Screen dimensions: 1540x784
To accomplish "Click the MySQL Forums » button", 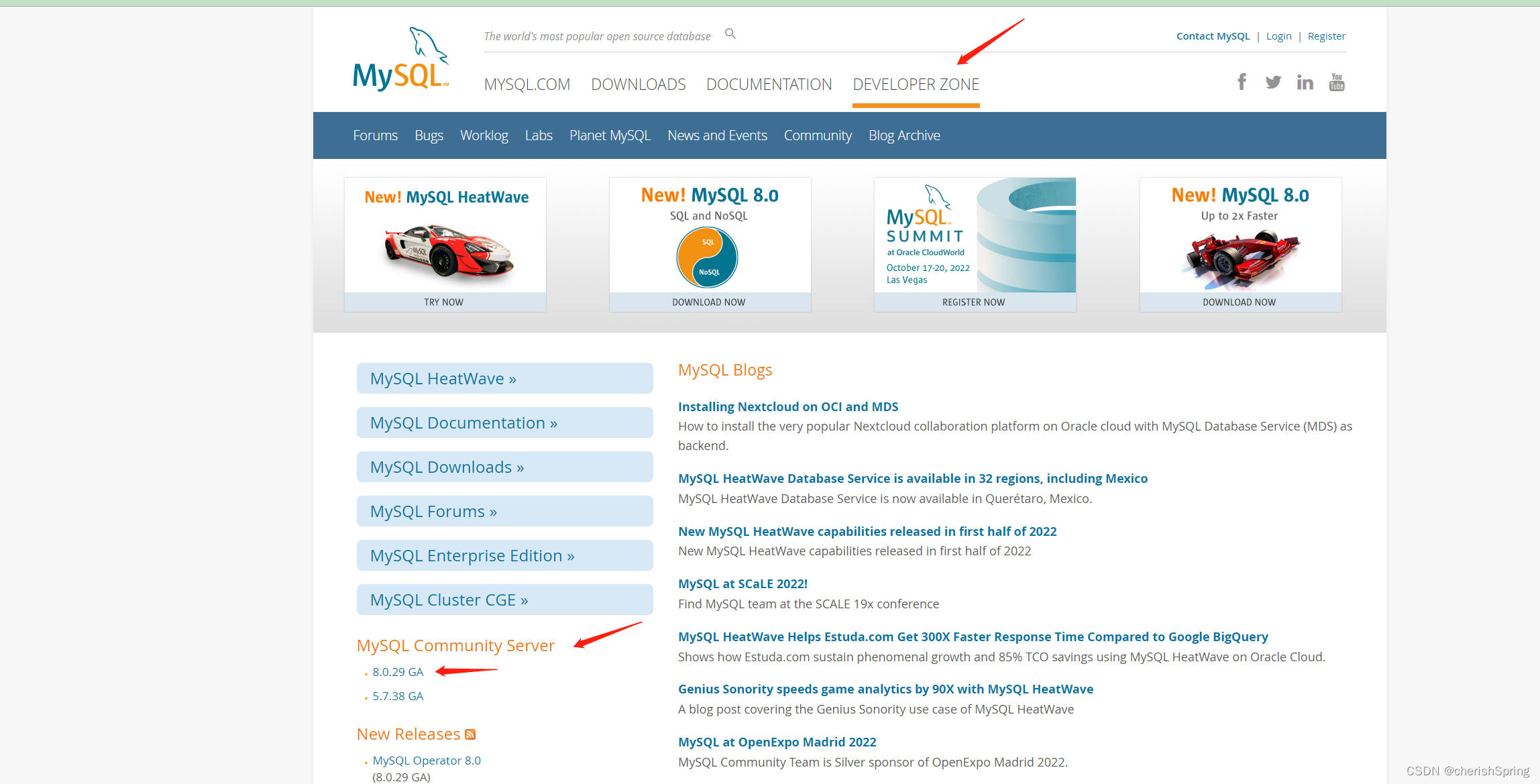I will [x=505, y=511].
